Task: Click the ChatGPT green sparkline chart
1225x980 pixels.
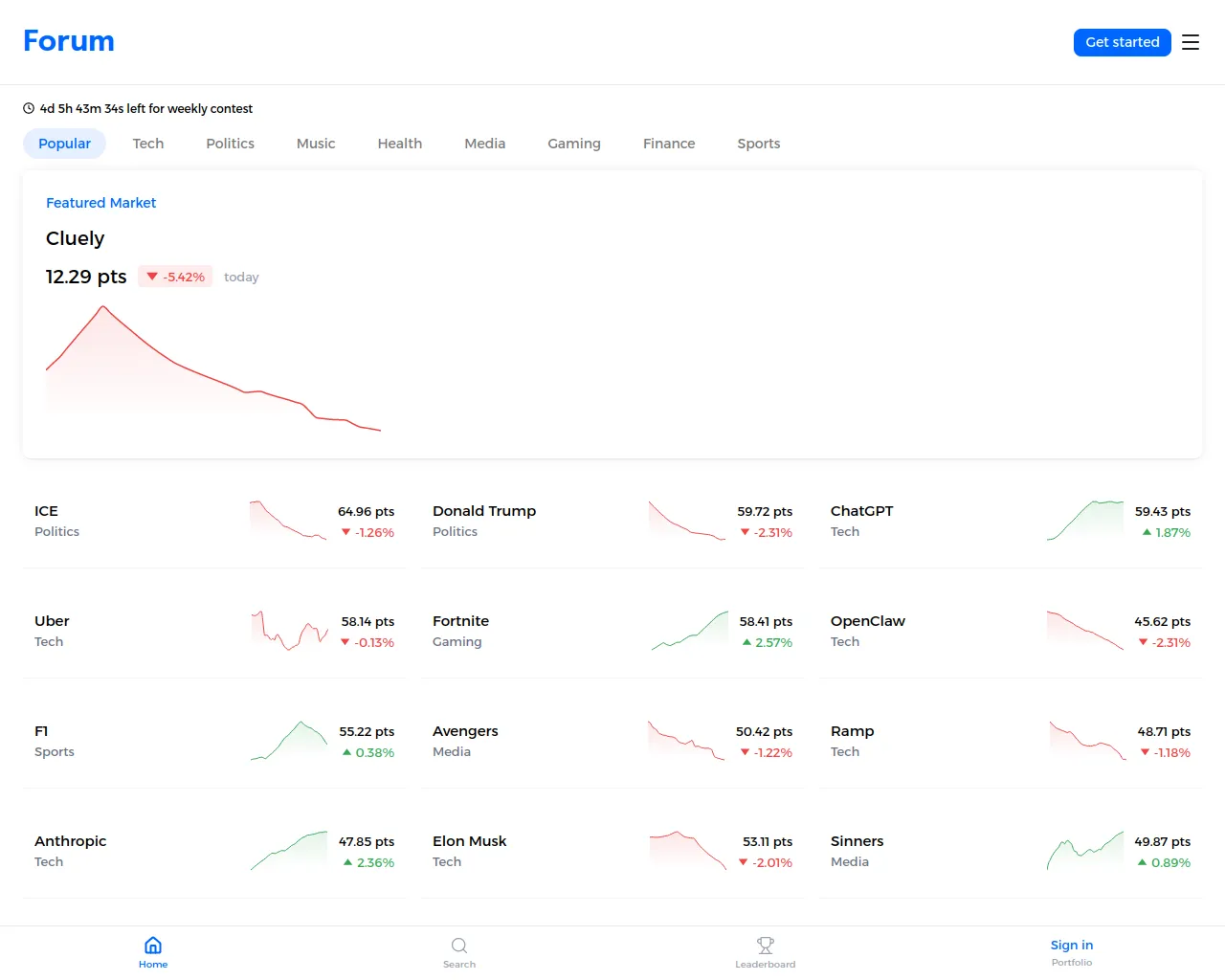Action: tap(1085, 521)
